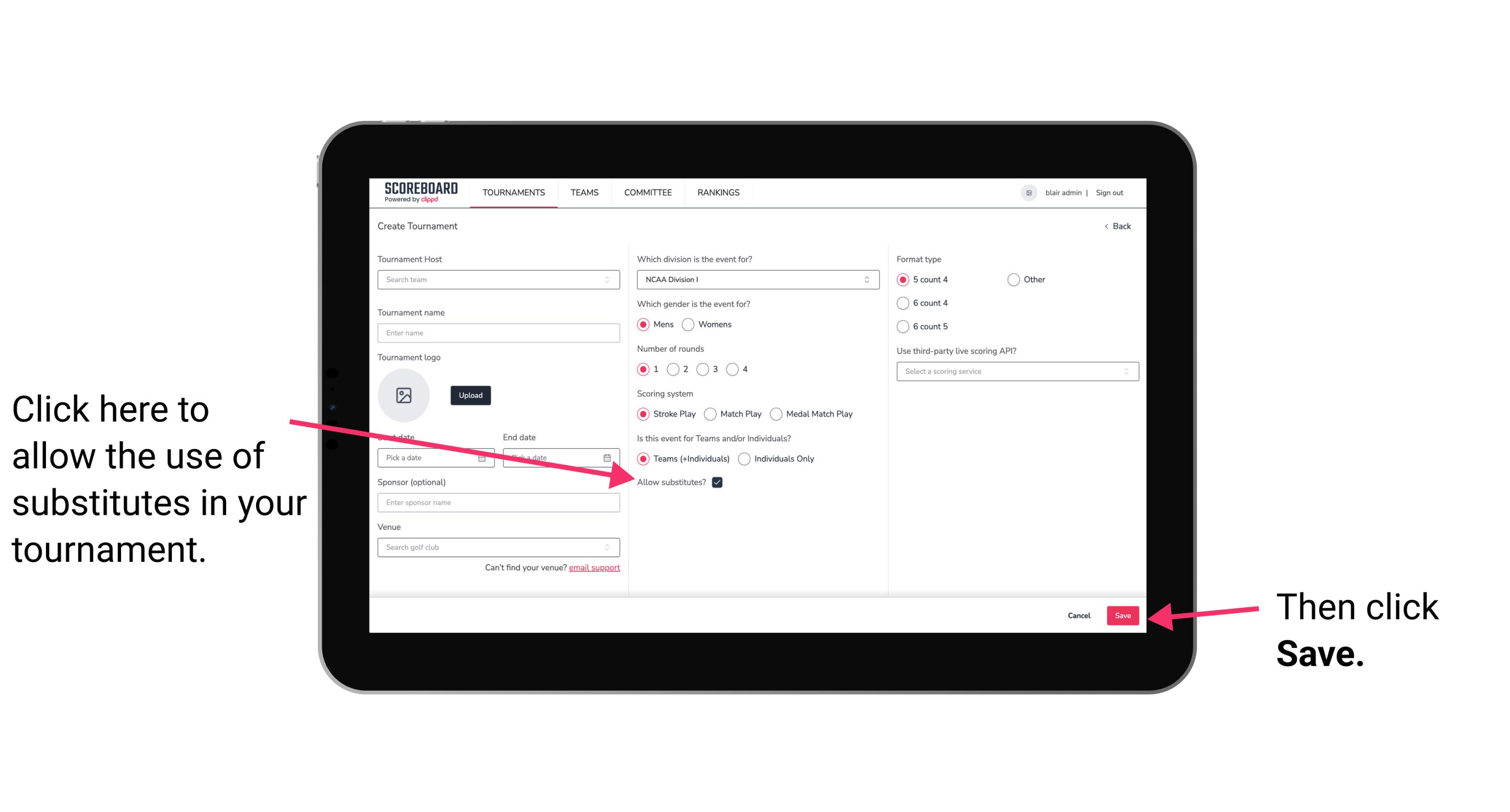This screenshot has width=1510, height=812.
Task: Open the RANKINGS tab
Action: [x=718, y=192]
